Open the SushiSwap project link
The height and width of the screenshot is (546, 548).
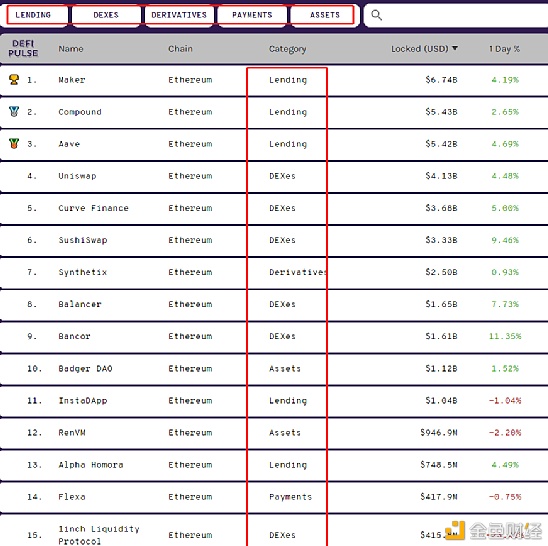pos(82,240)
